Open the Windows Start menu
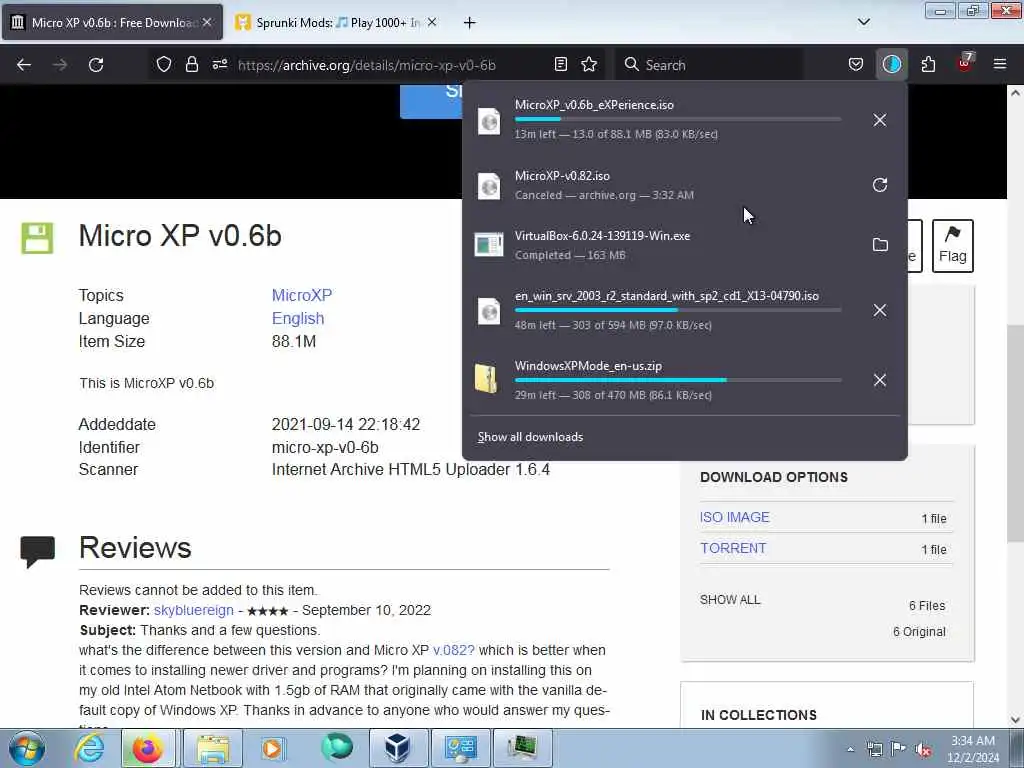The height and width of the screenshot is (768, 1024). 26,748
